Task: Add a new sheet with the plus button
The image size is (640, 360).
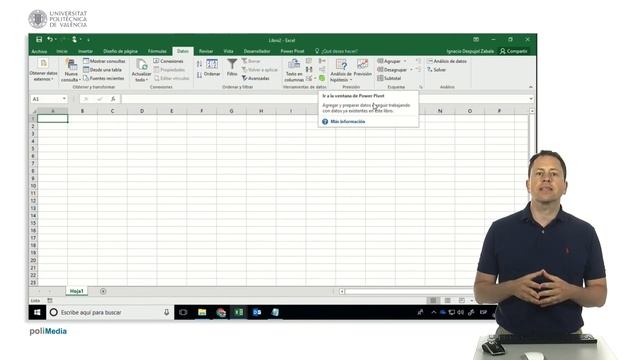Action: 103,291
